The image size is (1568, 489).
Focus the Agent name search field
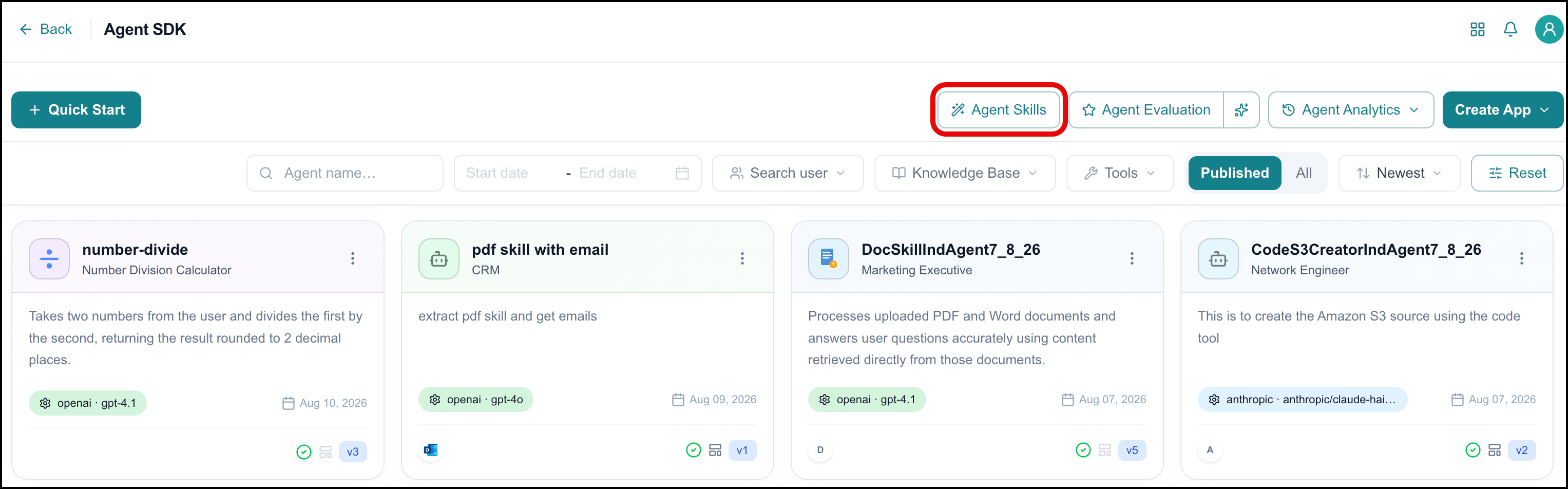tap(345, 173)
